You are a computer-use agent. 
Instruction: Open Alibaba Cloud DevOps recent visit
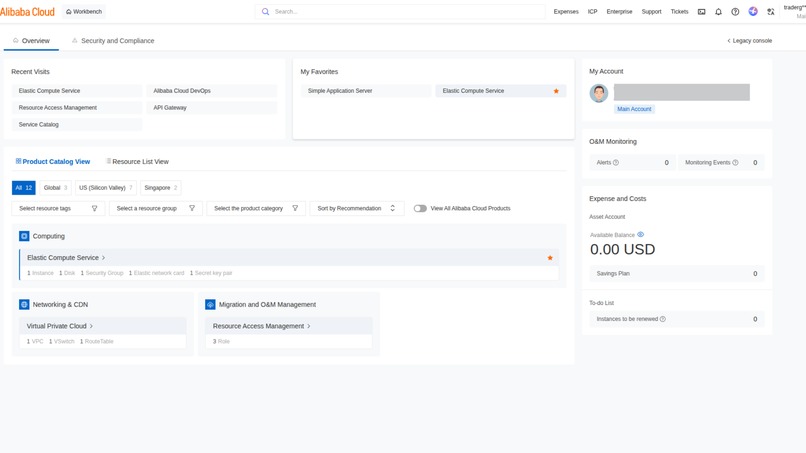pos(211,90)
